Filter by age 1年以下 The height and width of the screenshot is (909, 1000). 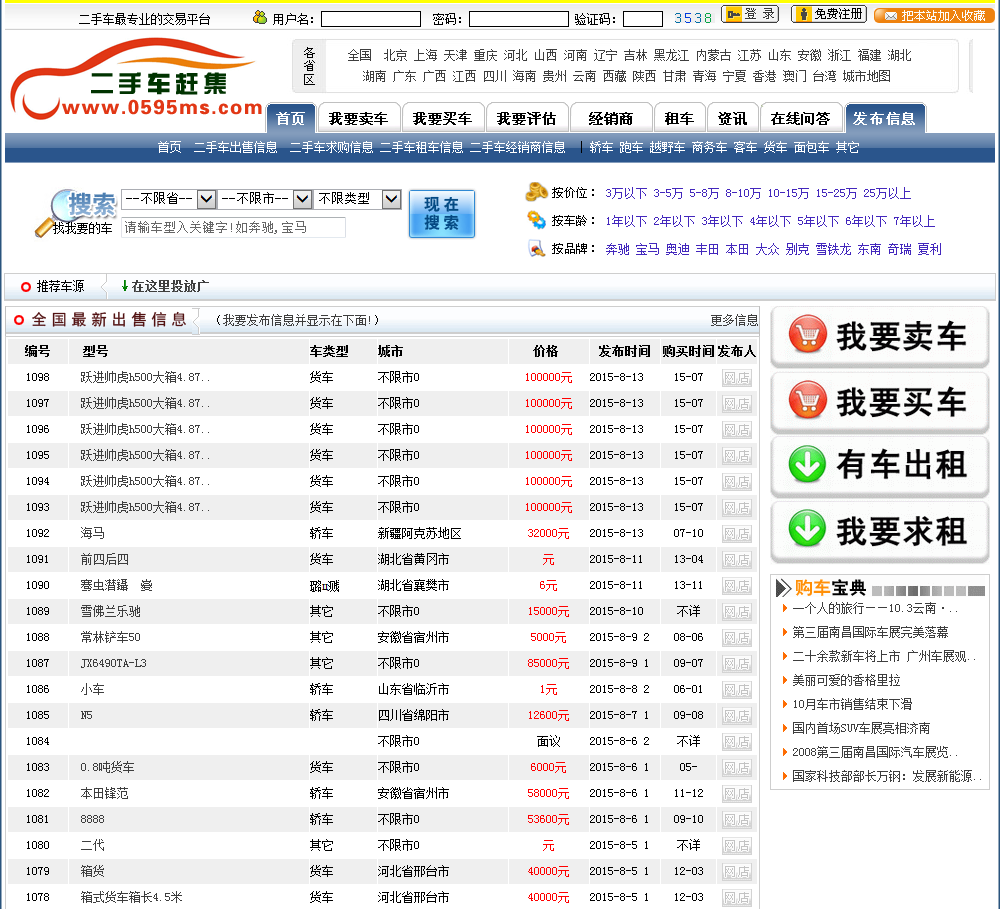[x=626, y=221]
